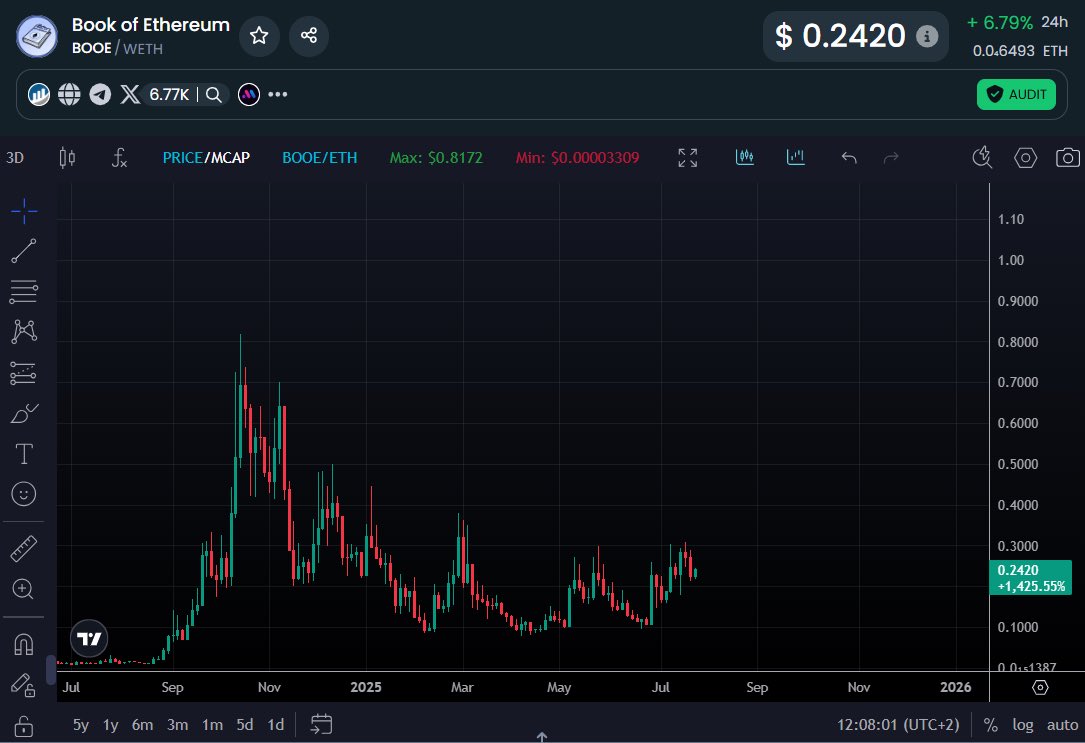The image size is (1085, 743).
Task: Toggle BOOE/ETH pair denomination
Action: [x=320, y=158]
